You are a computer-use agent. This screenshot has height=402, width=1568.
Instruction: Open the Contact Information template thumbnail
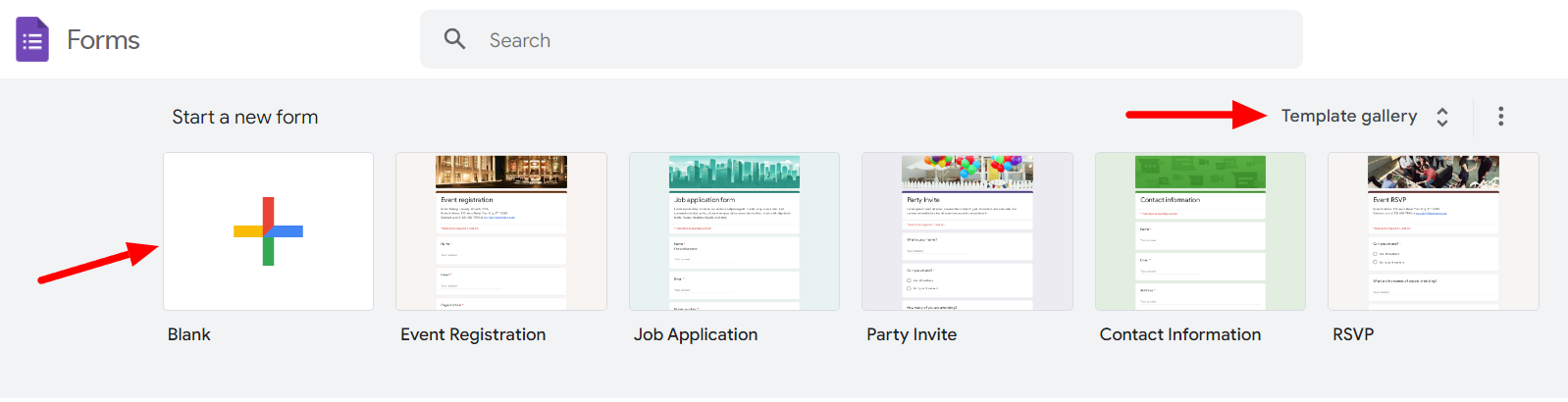coord(1200,231)
